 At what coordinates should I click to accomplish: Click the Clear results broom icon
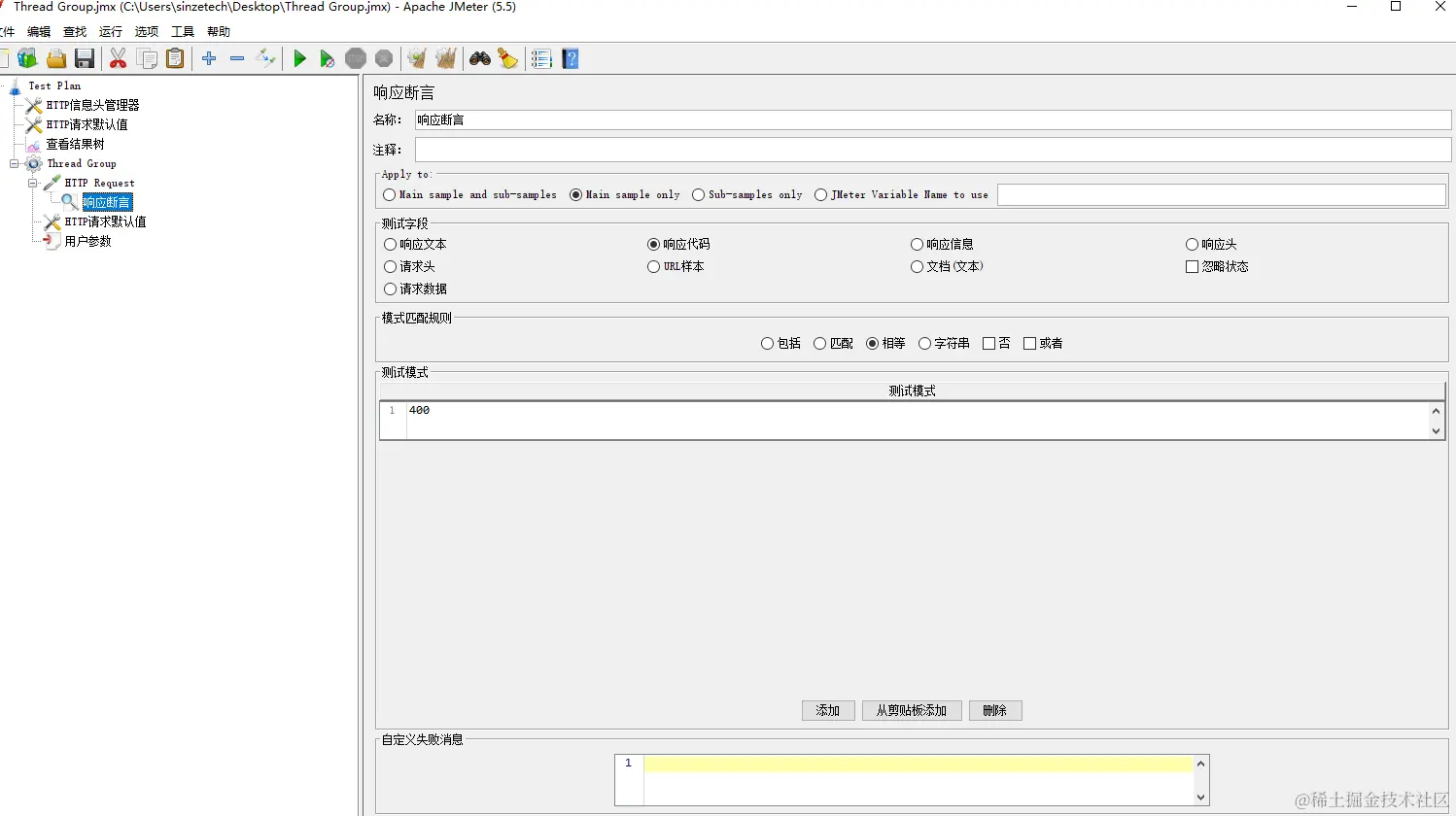[x=417, y=59]
